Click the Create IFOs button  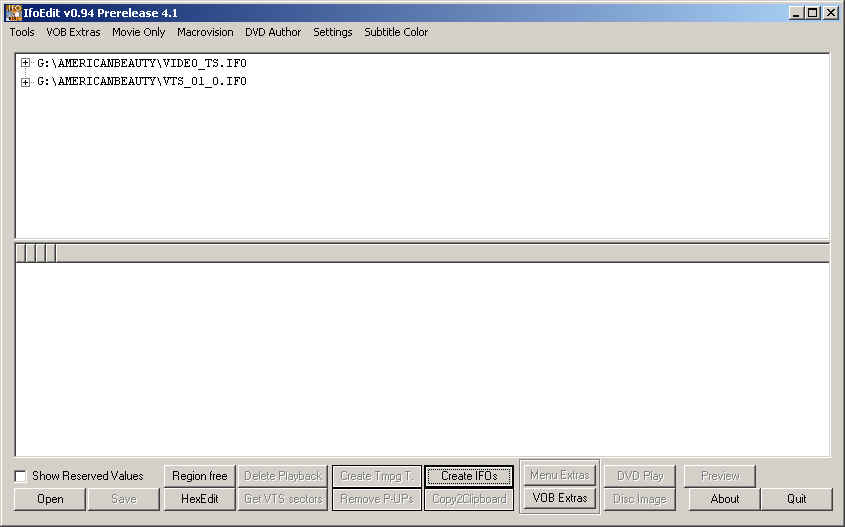coord(469,476)
